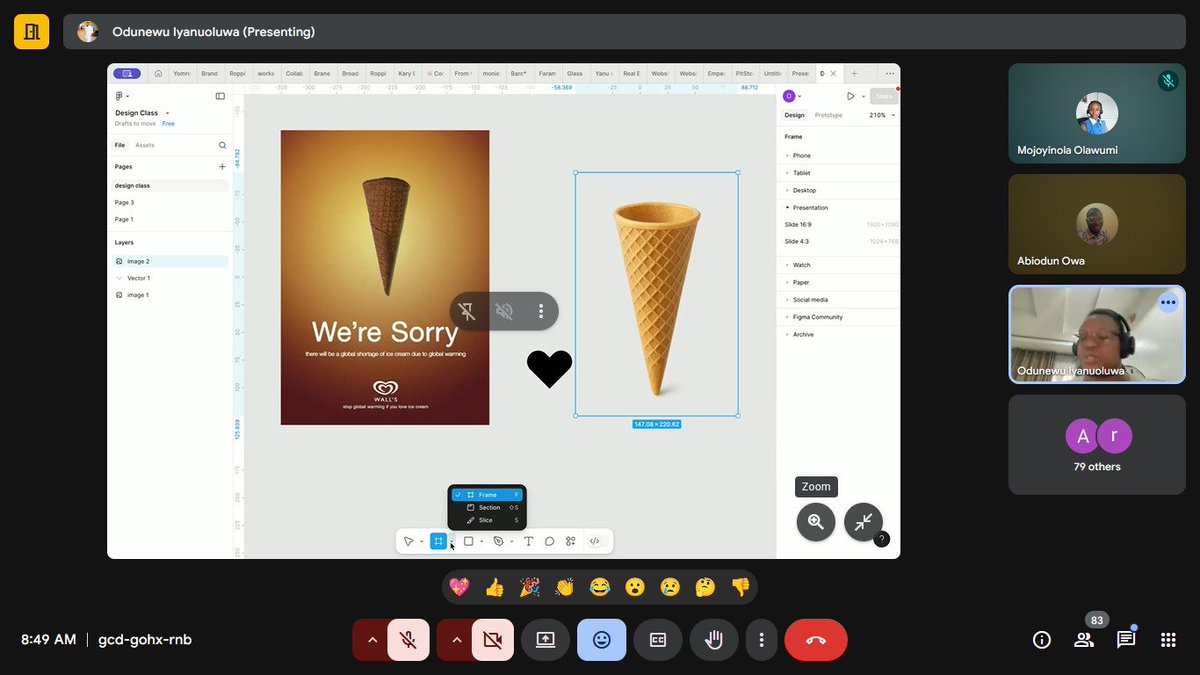The image size is (1200, 675).
Task: Select the Pen tool in Figma toolbar
Action: (498, 541)
